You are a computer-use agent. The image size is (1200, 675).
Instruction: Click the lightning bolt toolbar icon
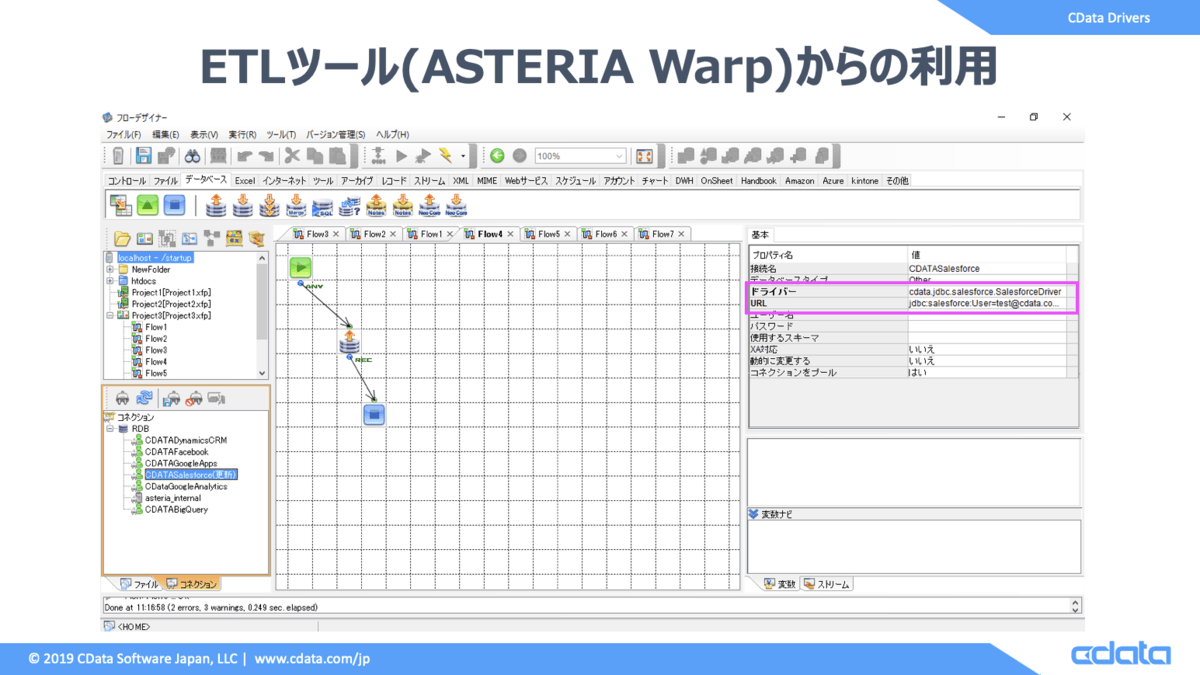point(445,156)
